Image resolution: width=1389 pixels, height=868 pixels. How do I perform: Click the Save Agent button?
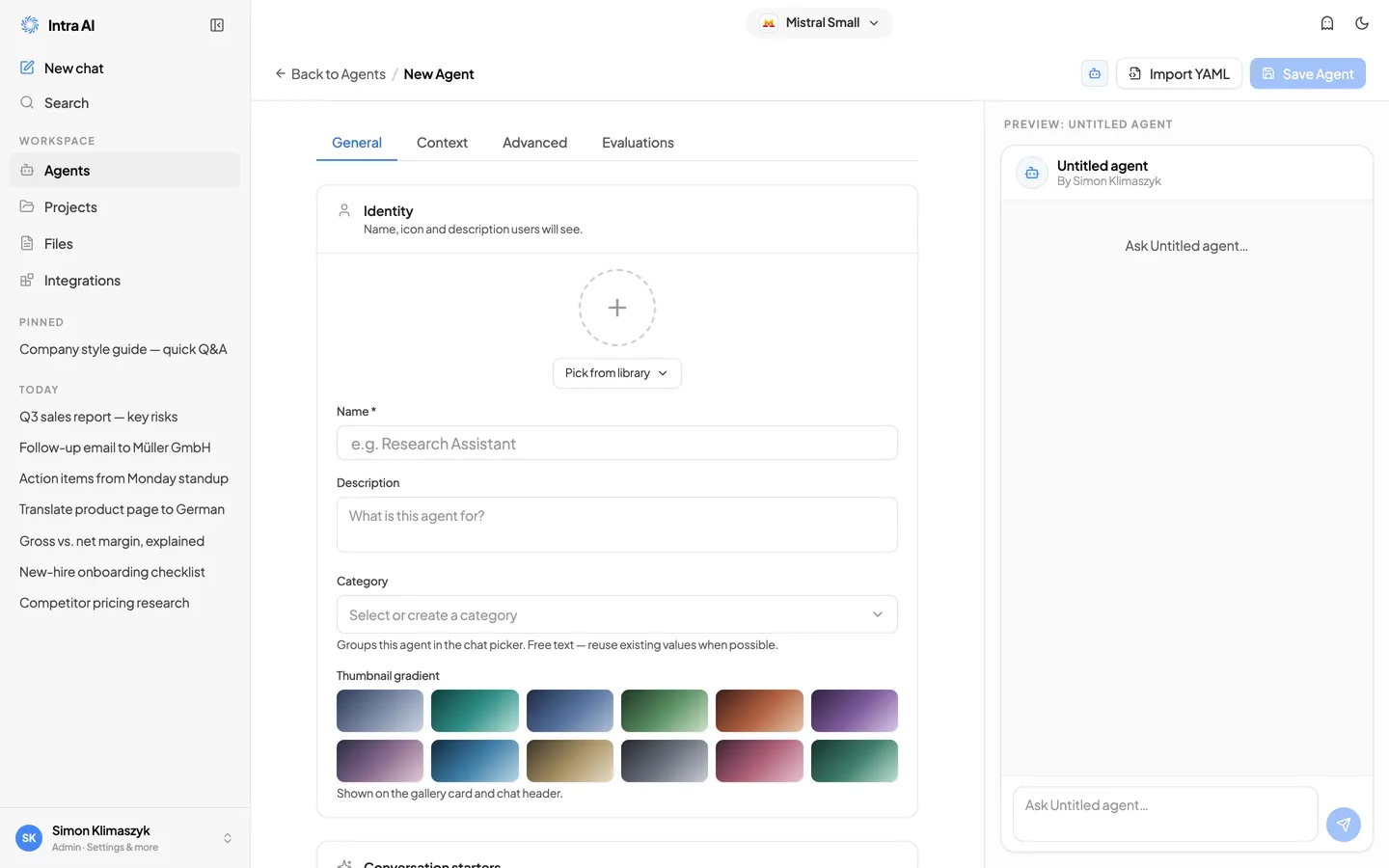(1308, 73)
